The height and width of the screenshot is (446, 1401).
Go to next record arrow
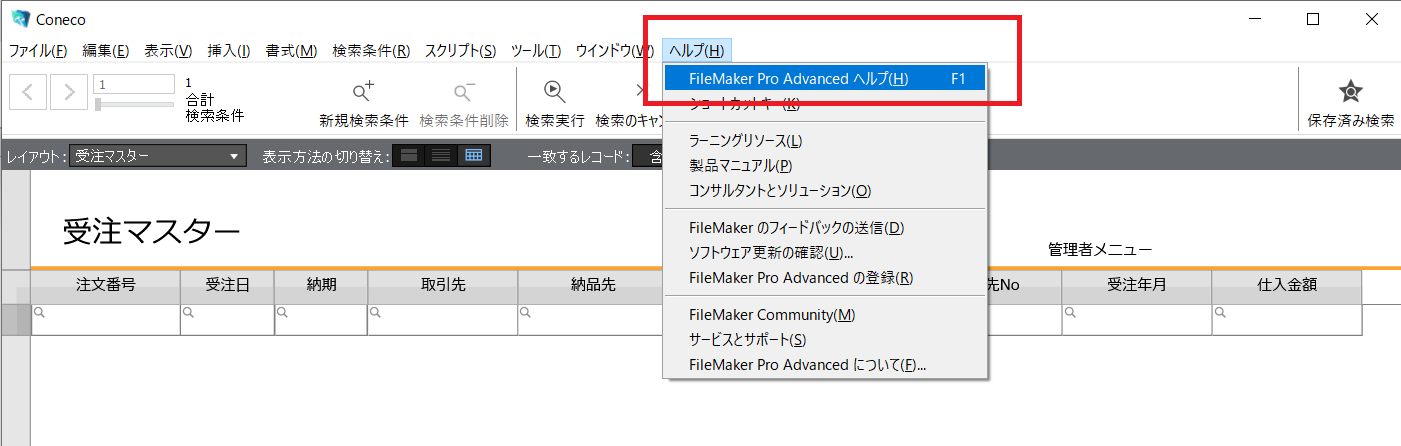[69, 93]
